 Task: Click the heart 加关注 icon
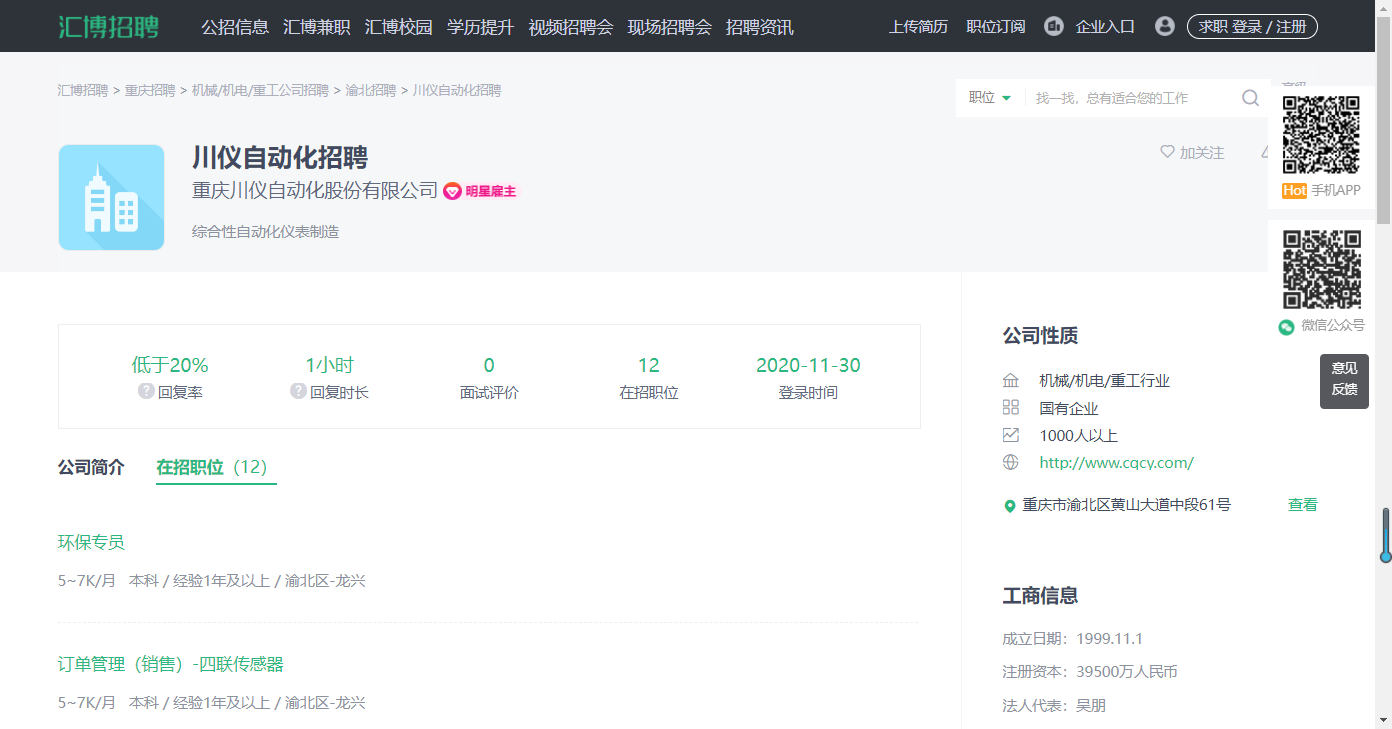click(x=1167, y=152)
